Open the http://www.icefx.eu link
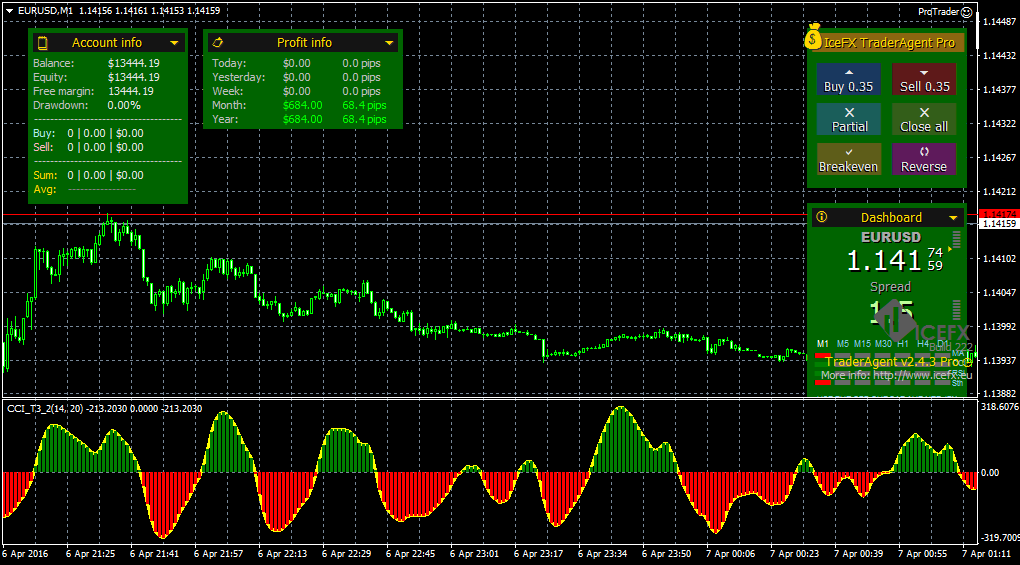This screenshot has width=1020, height=565. pos(922,375)
